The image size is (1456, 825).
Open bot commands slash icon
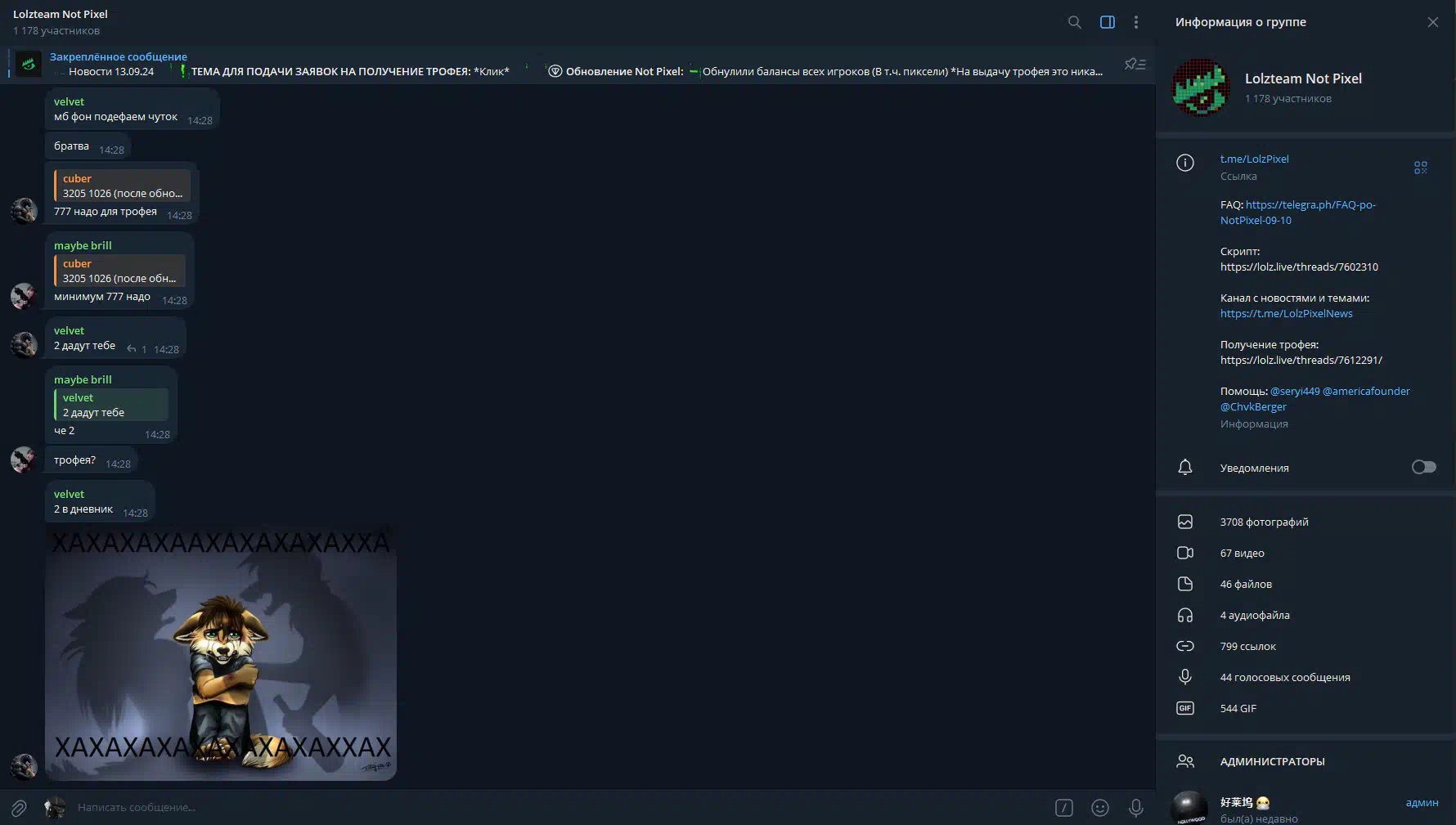(1064, 808)
